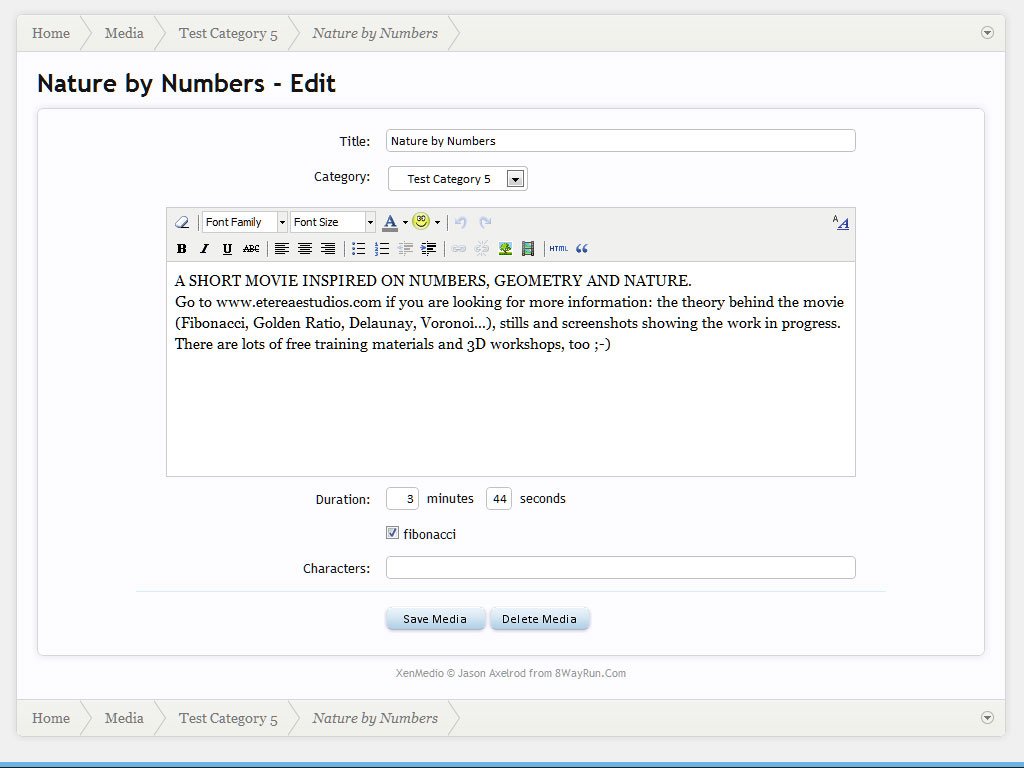Expand the Category dropdown showing Test Category 5
1024x768 pixels.
point(515,179)
